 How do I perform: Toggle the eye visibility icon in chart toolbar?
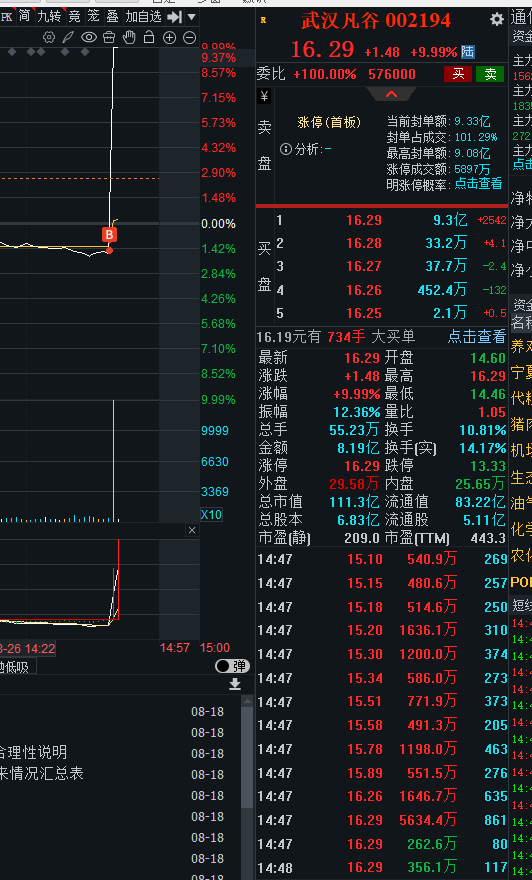[89, 38]
